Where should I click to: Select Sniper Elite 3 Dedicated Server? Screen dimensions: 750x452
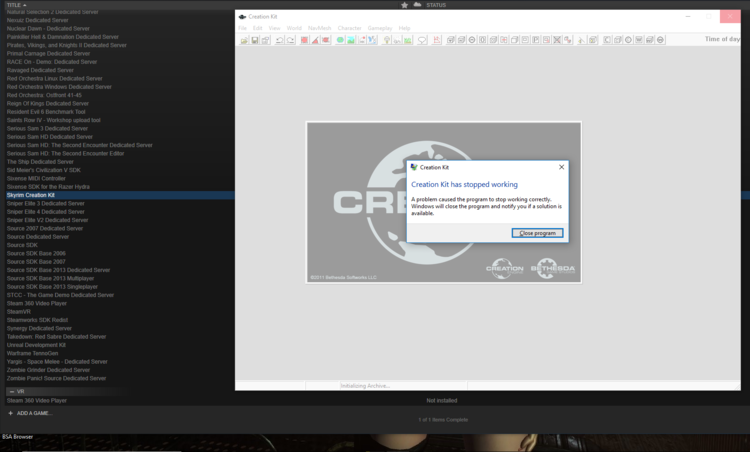(45, 203)
